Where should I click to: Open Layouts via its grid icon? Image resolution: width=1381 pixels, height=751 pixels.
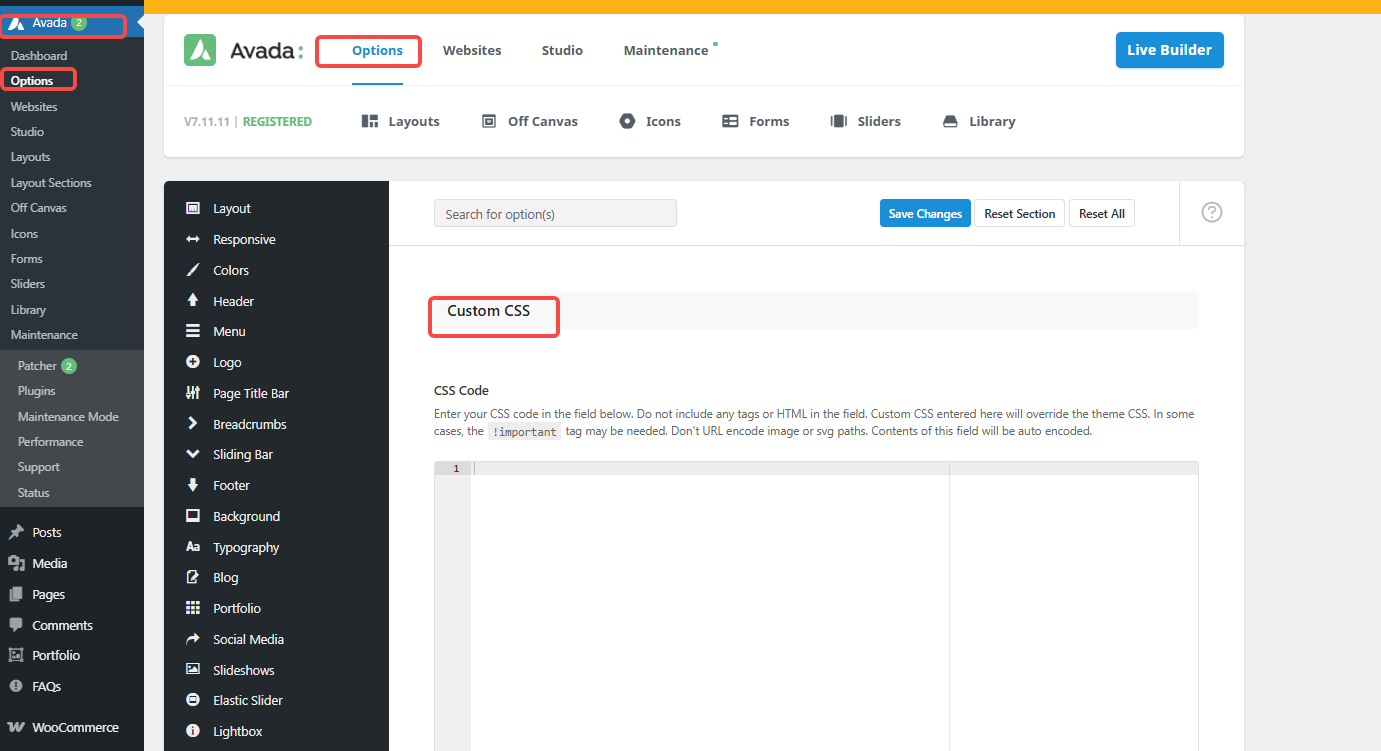[x=370, y=121]
